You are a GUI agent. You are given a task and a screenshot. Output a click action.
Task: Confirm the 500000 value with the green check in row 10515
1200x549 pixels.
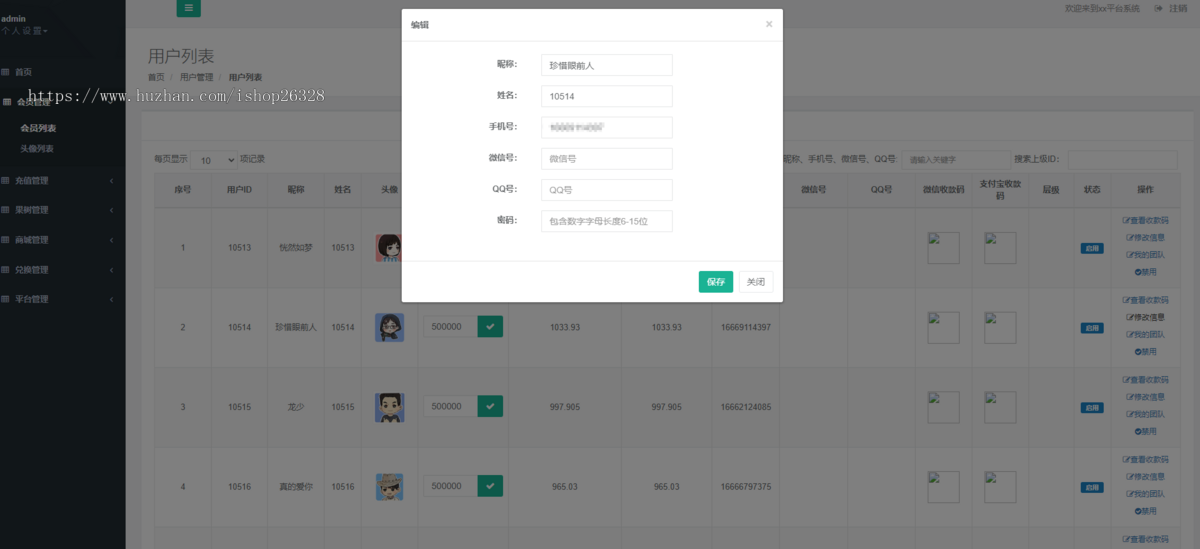tap(490, 406)
